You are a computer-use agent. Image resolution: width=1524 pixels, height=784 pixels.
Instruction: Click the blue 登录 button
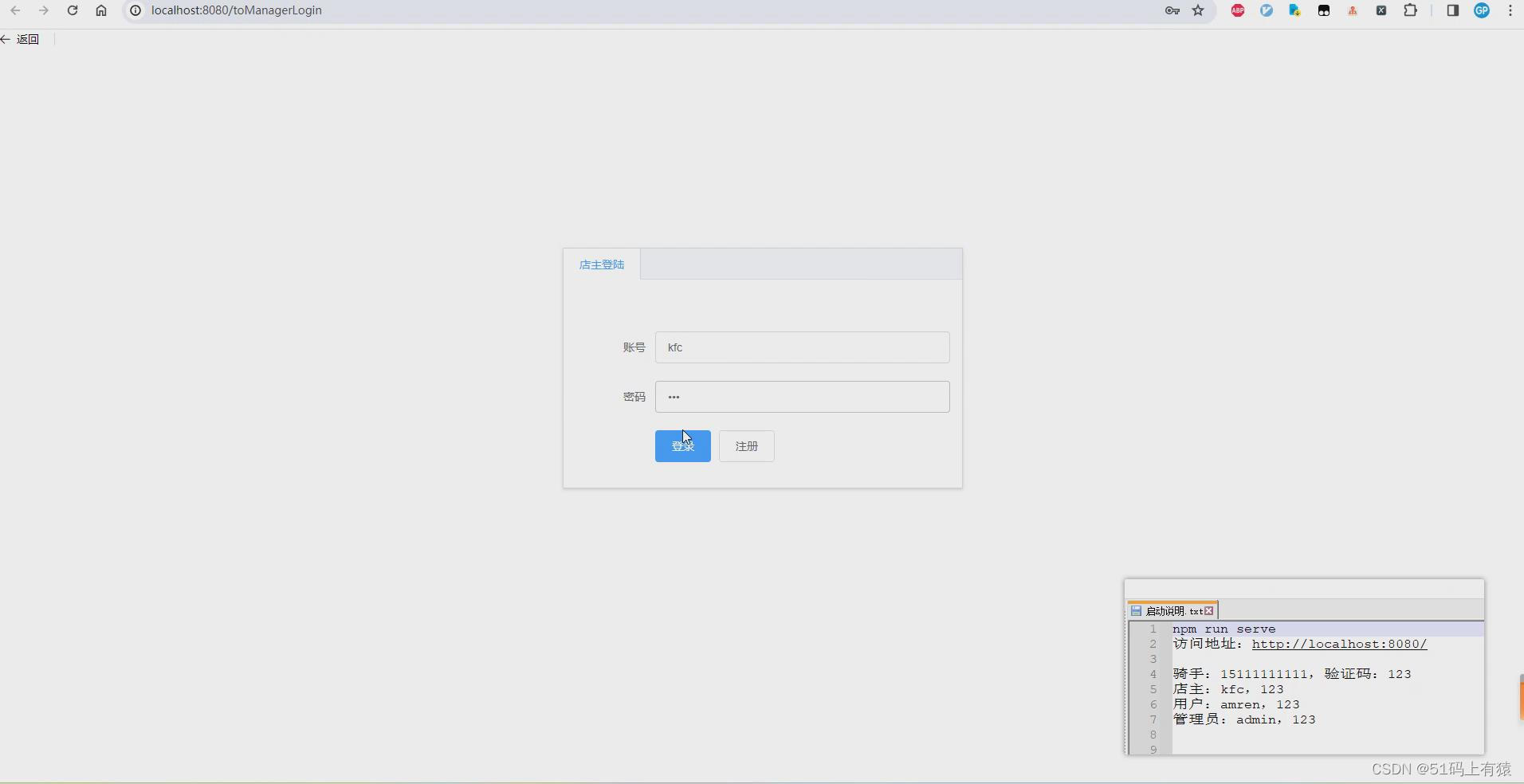(x=683, y=446)
